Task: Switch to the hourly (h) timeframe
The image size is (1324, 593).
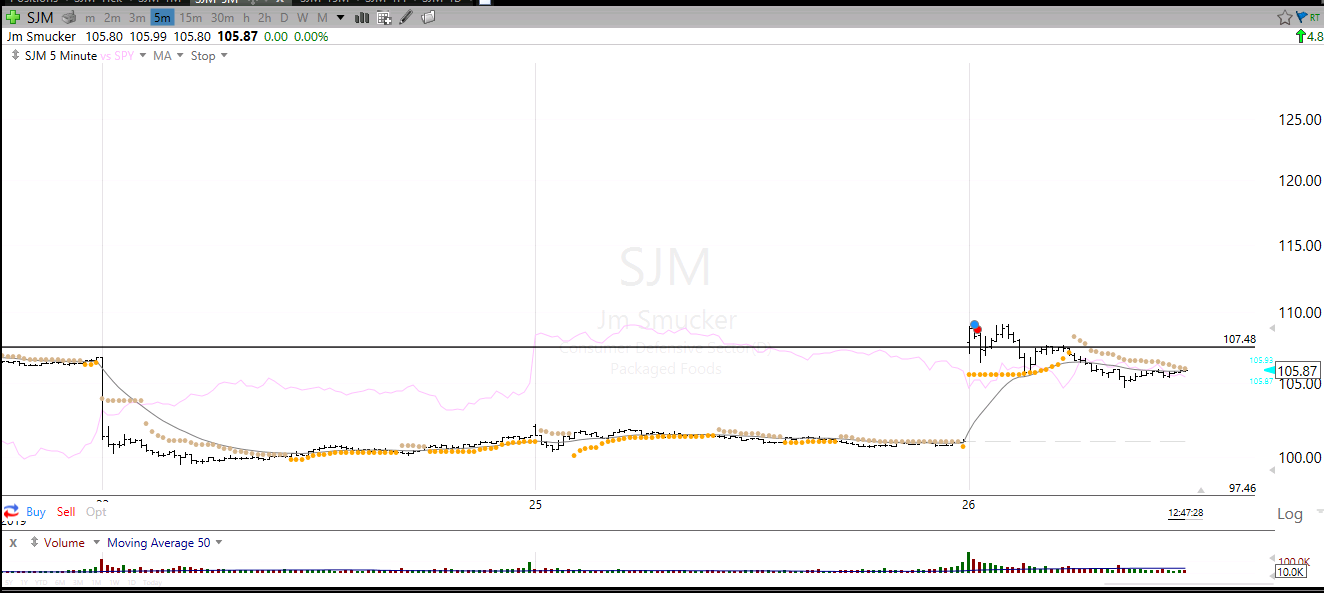Action: (246, 18)
